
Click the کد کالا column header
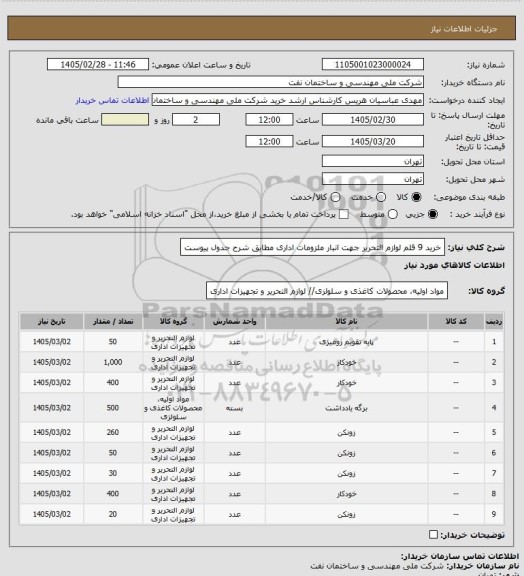point(456,321)
